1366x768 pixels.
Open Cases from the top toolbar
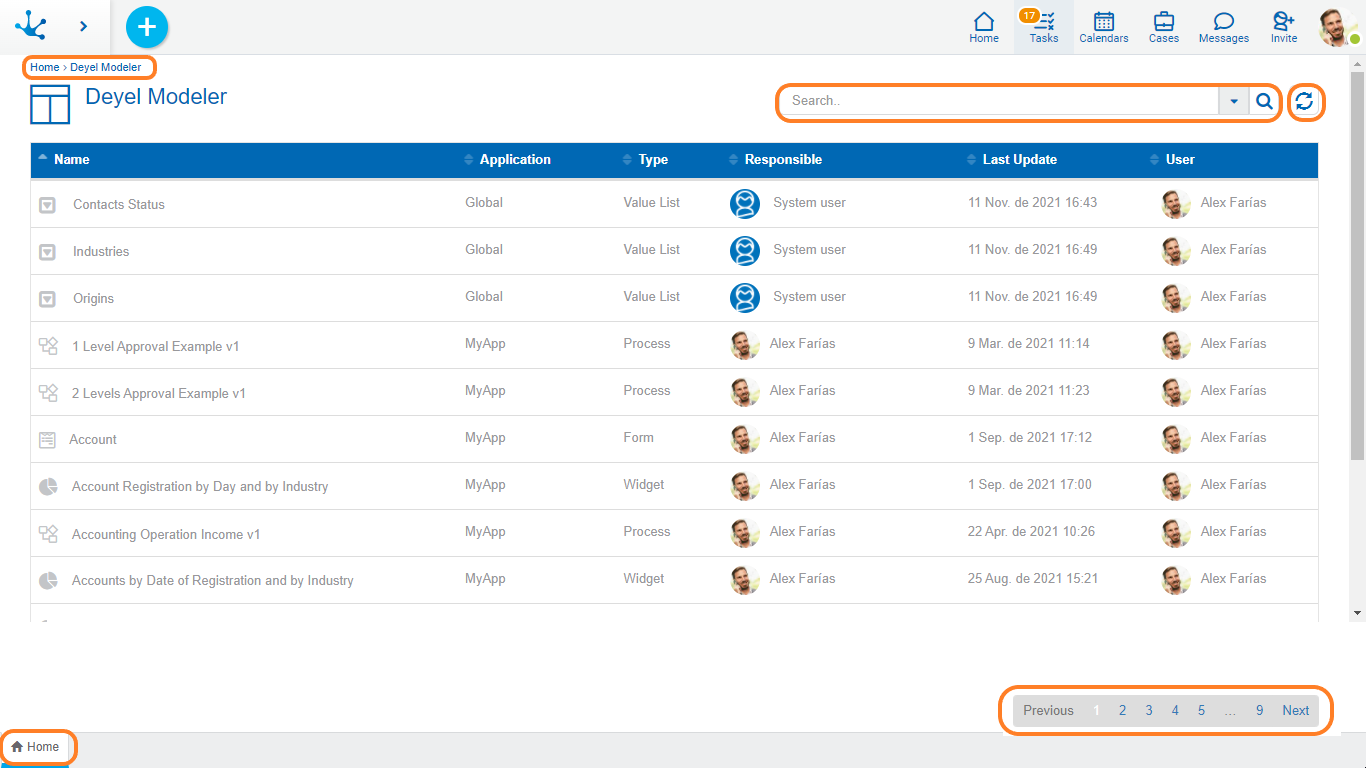pyautogui.click(x=1164, y=28)
